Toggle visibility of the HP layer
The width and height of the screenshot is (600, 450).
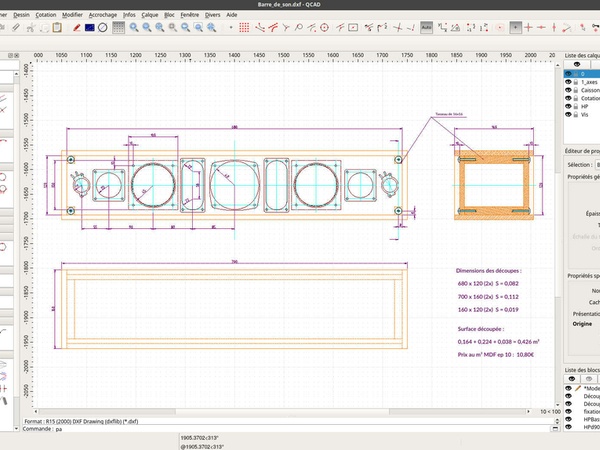click(568, 106)
